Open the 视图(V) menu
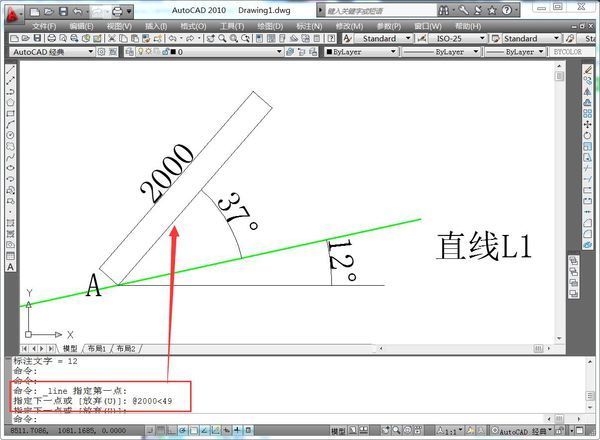This screenshot has width=600, height=440. (119, 26)
